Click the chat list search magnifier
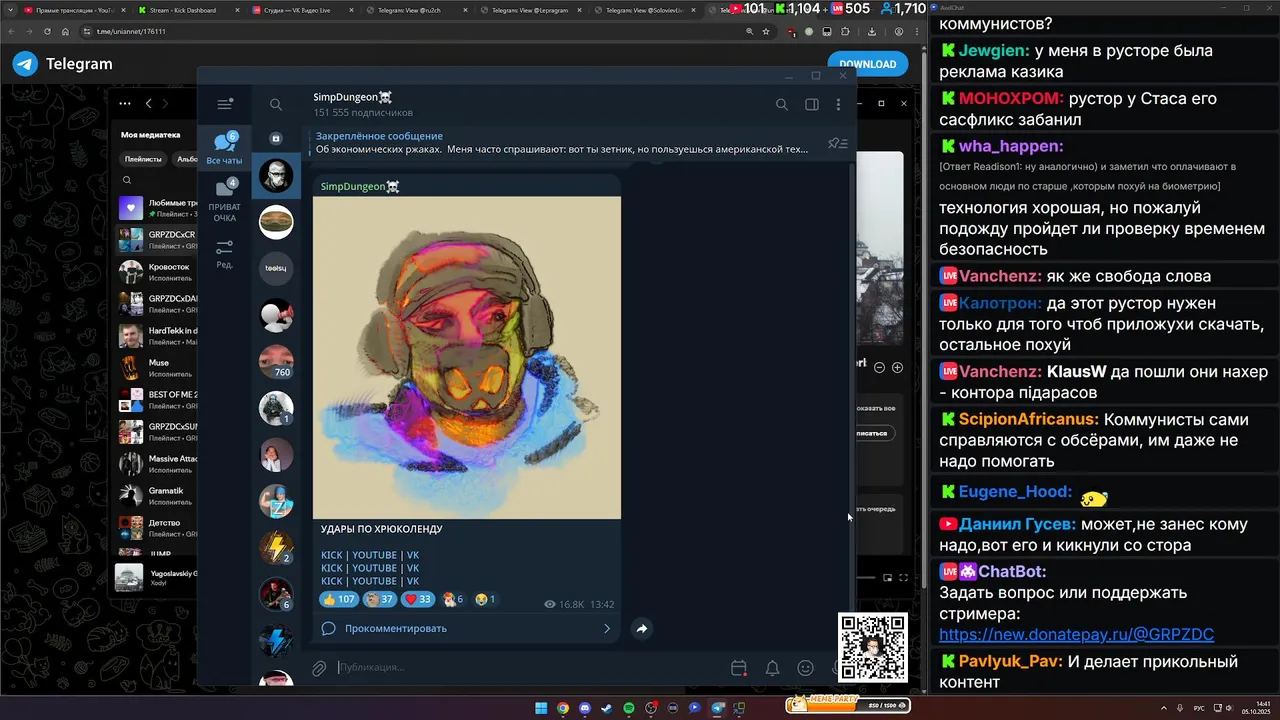Image resolution: width=1280 pixels, height=720 pixels. click(276, 104)
